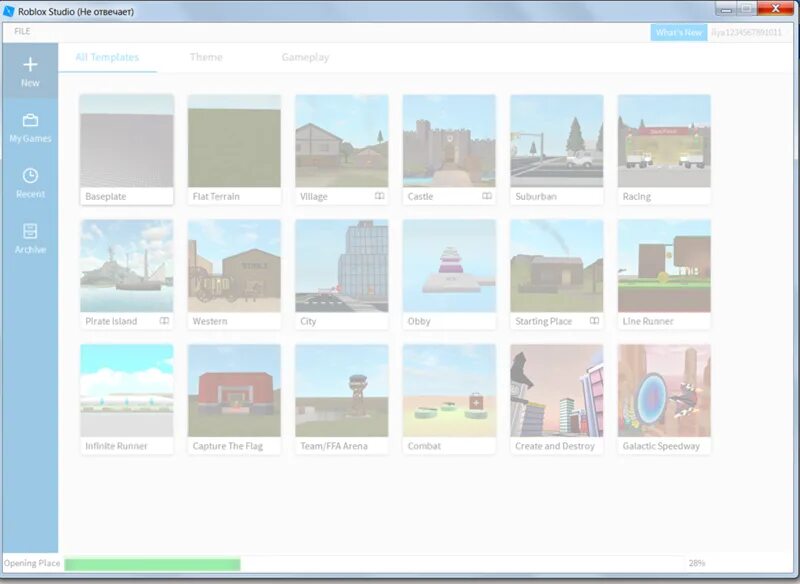Open the Archive box icon
The height and width of the screenshot is (584, 800).
pyautogui.click(x=30, y=231)
